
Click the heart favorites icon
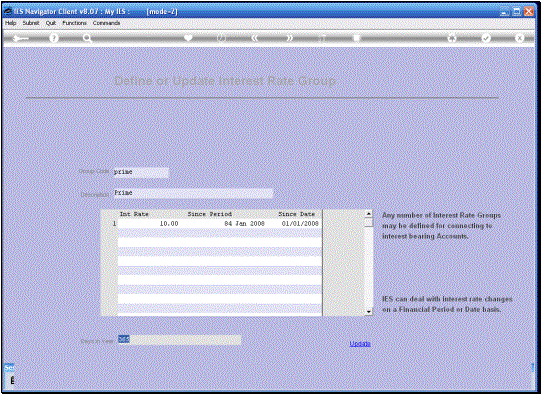[188, 38]
